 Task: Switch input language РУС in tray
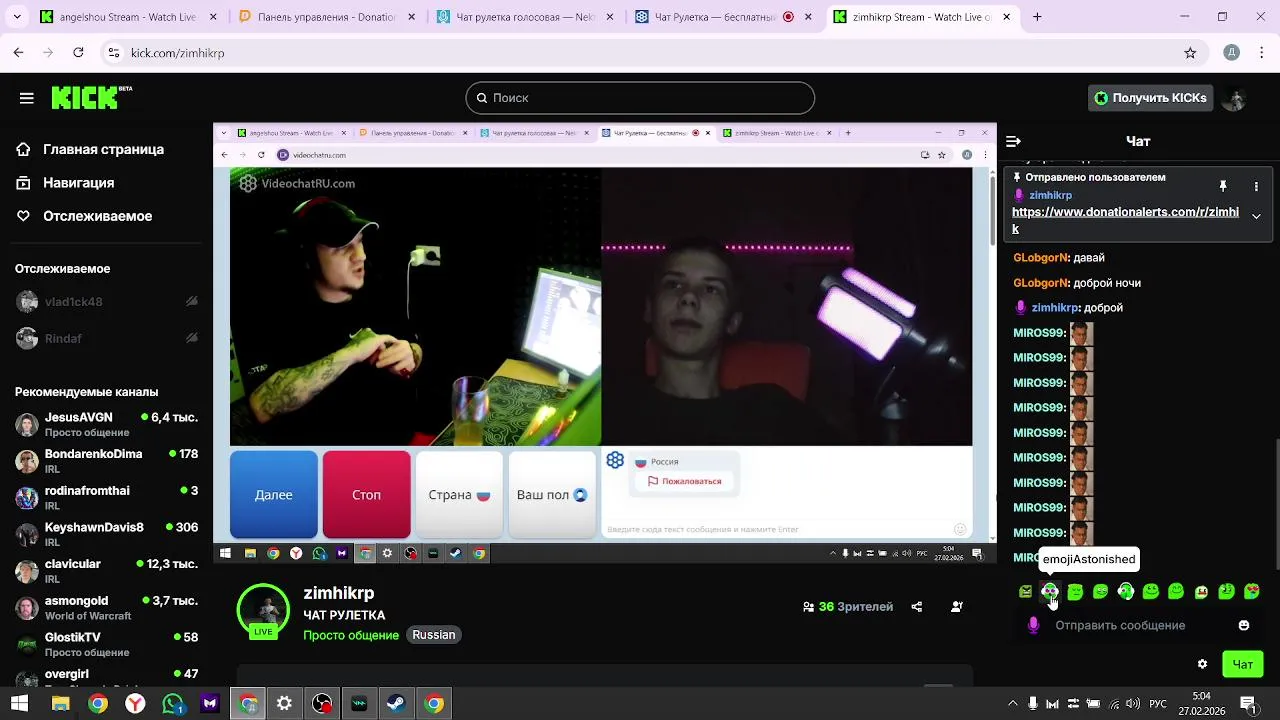pyautogui.click(x=1158, y=704)
